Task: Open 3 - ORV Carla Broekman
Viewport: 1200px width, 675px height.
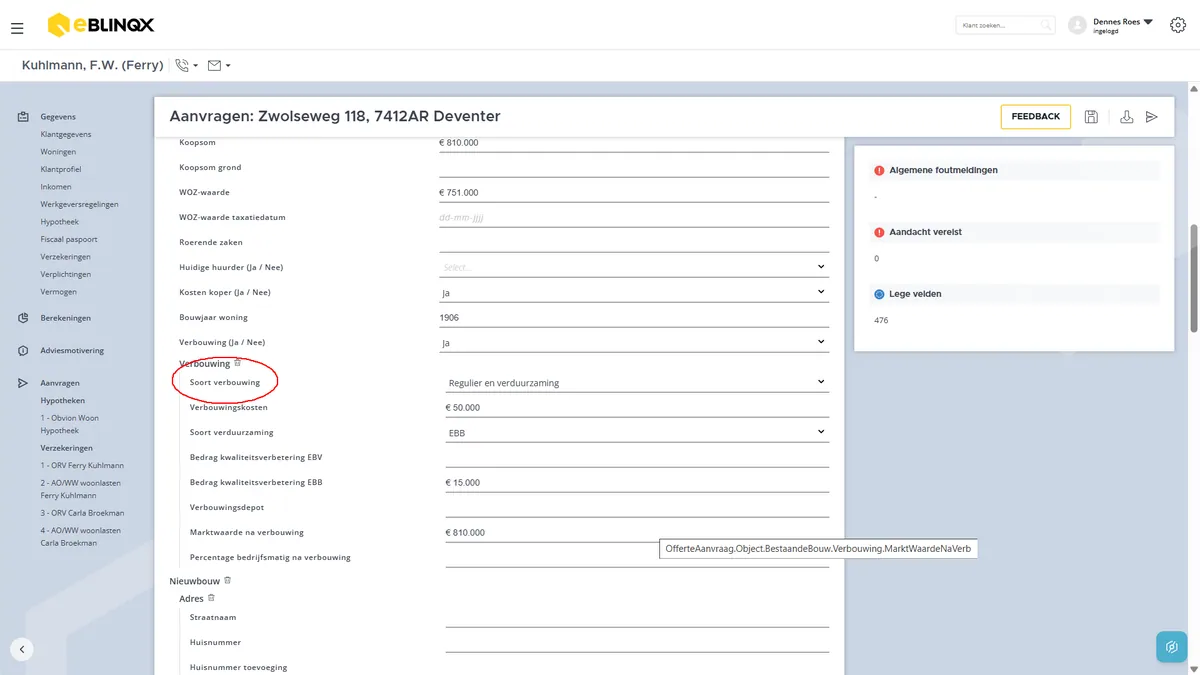Action: point(81,513)
